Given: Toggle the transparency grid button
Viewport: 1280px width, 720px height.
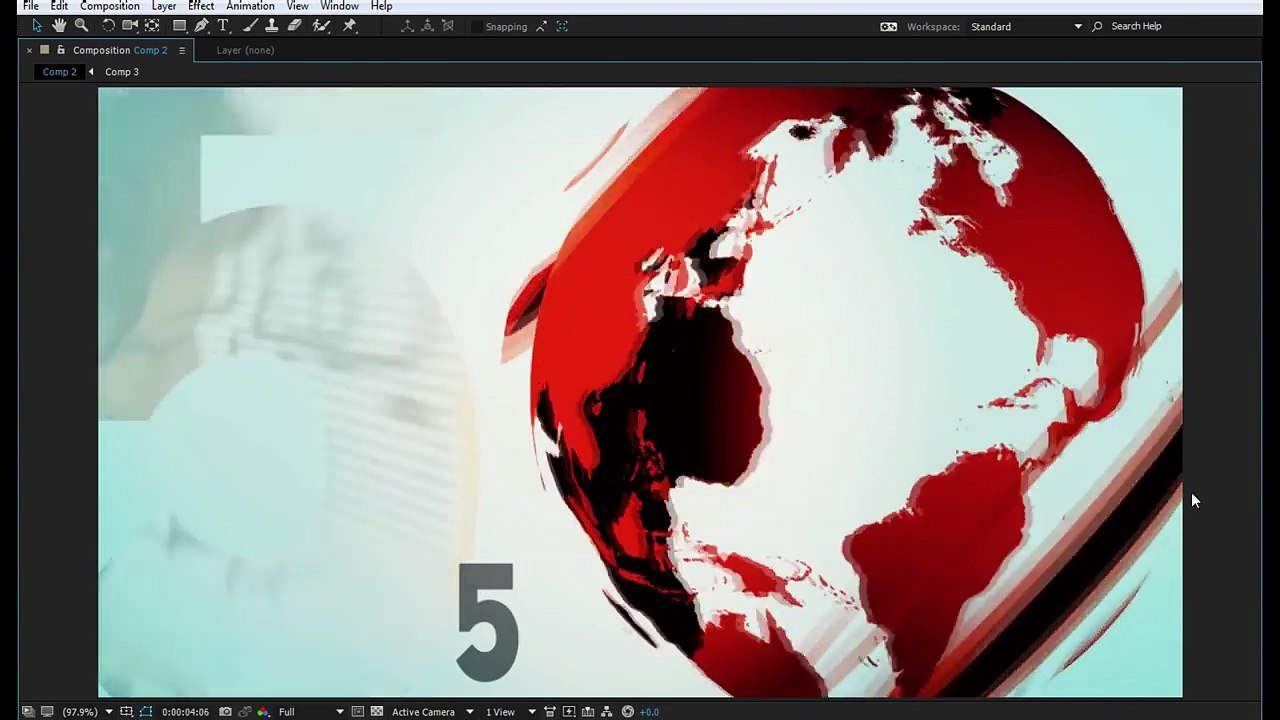Looking at the screenshot, I should pyautogui.click(x=377, y=712).
